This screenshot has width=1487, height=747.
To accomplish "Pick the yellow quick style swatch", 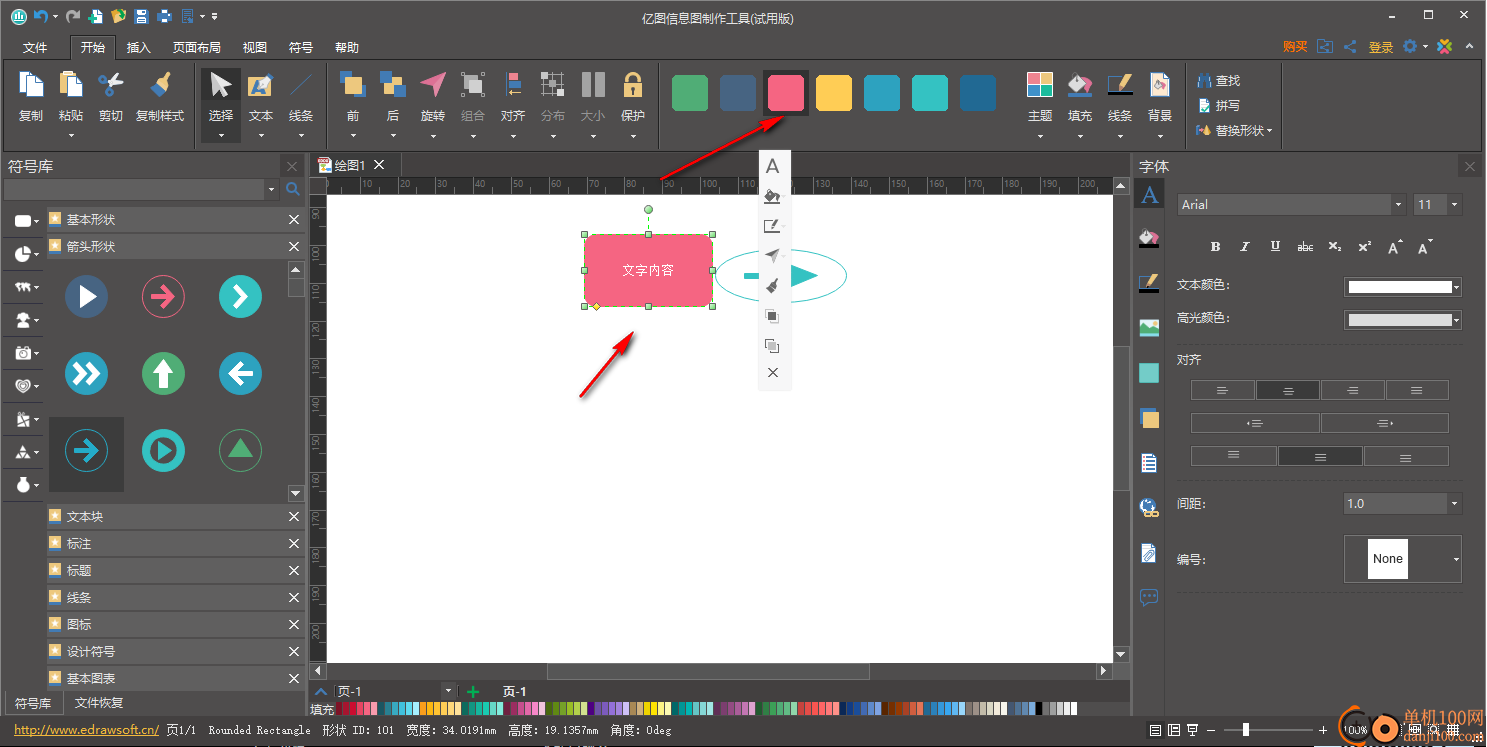I will point(834,93).
